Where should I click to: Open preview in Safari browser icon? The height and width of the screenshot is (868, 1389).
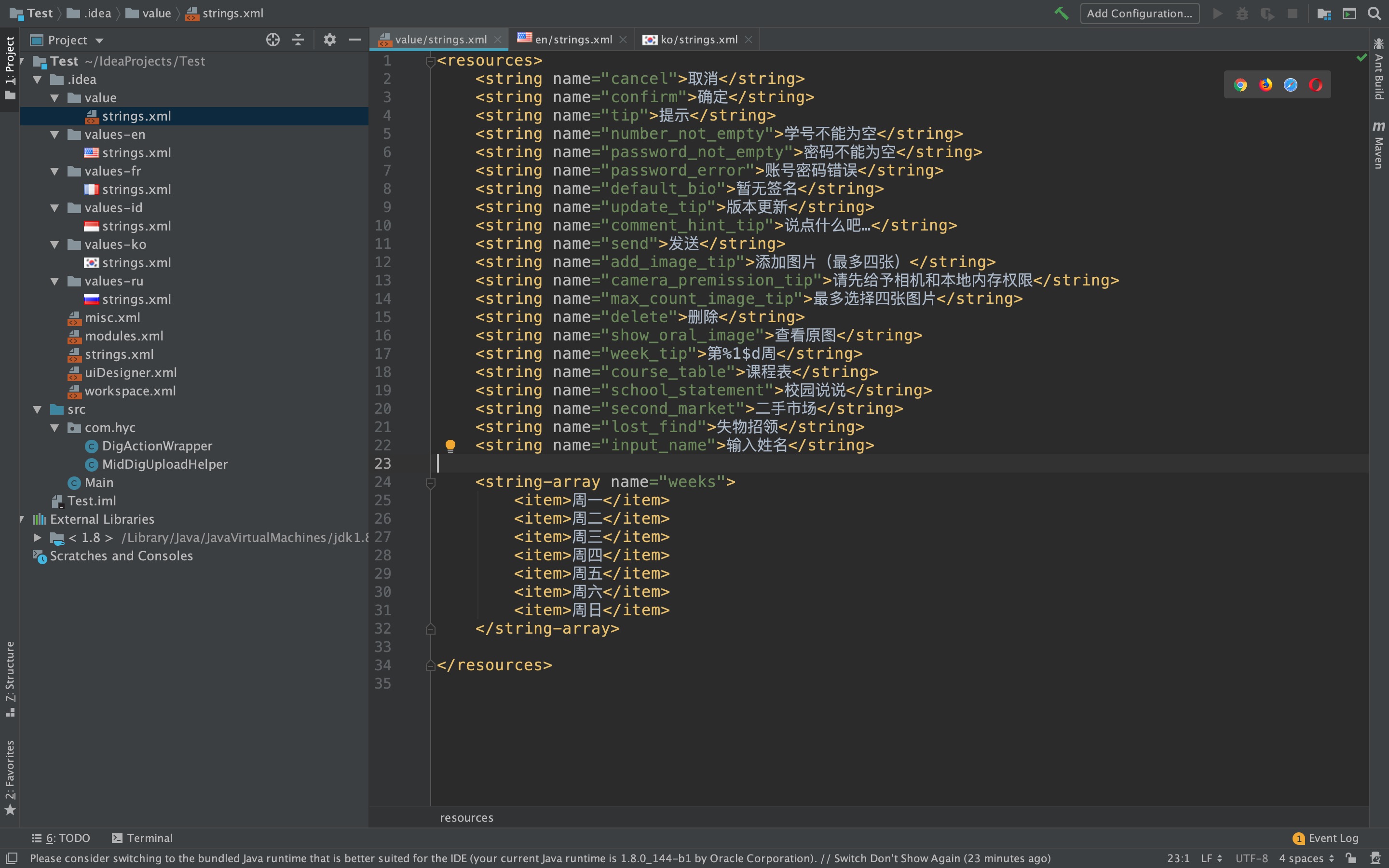(x=1290, y=85)
